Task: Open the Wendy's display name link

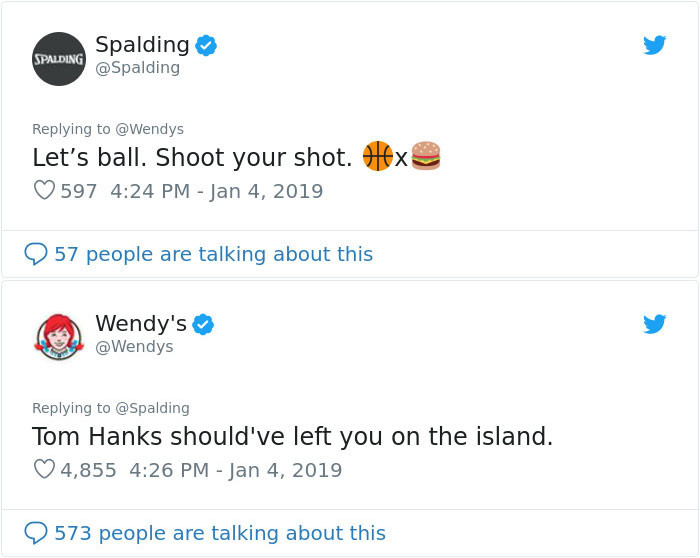Action: [141, 324]
